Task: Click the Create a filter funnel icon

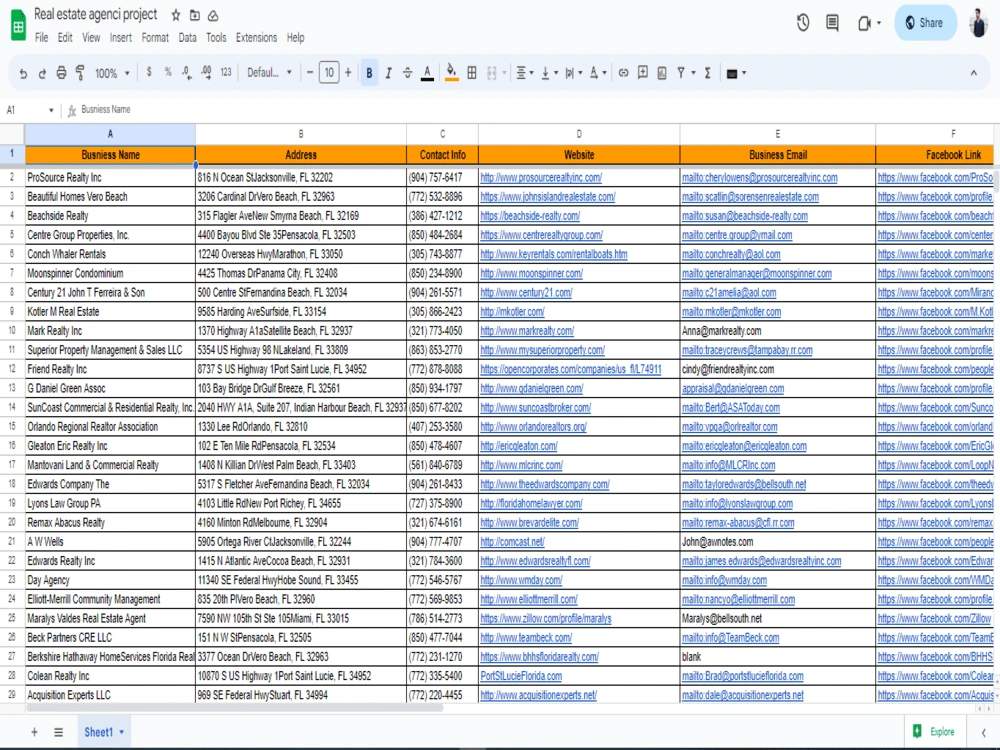Action: 681,73
